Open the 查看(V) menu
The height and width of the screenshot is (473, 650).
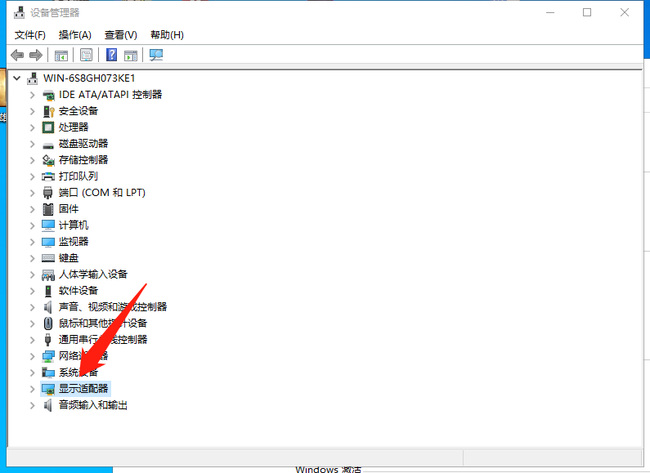119,35
